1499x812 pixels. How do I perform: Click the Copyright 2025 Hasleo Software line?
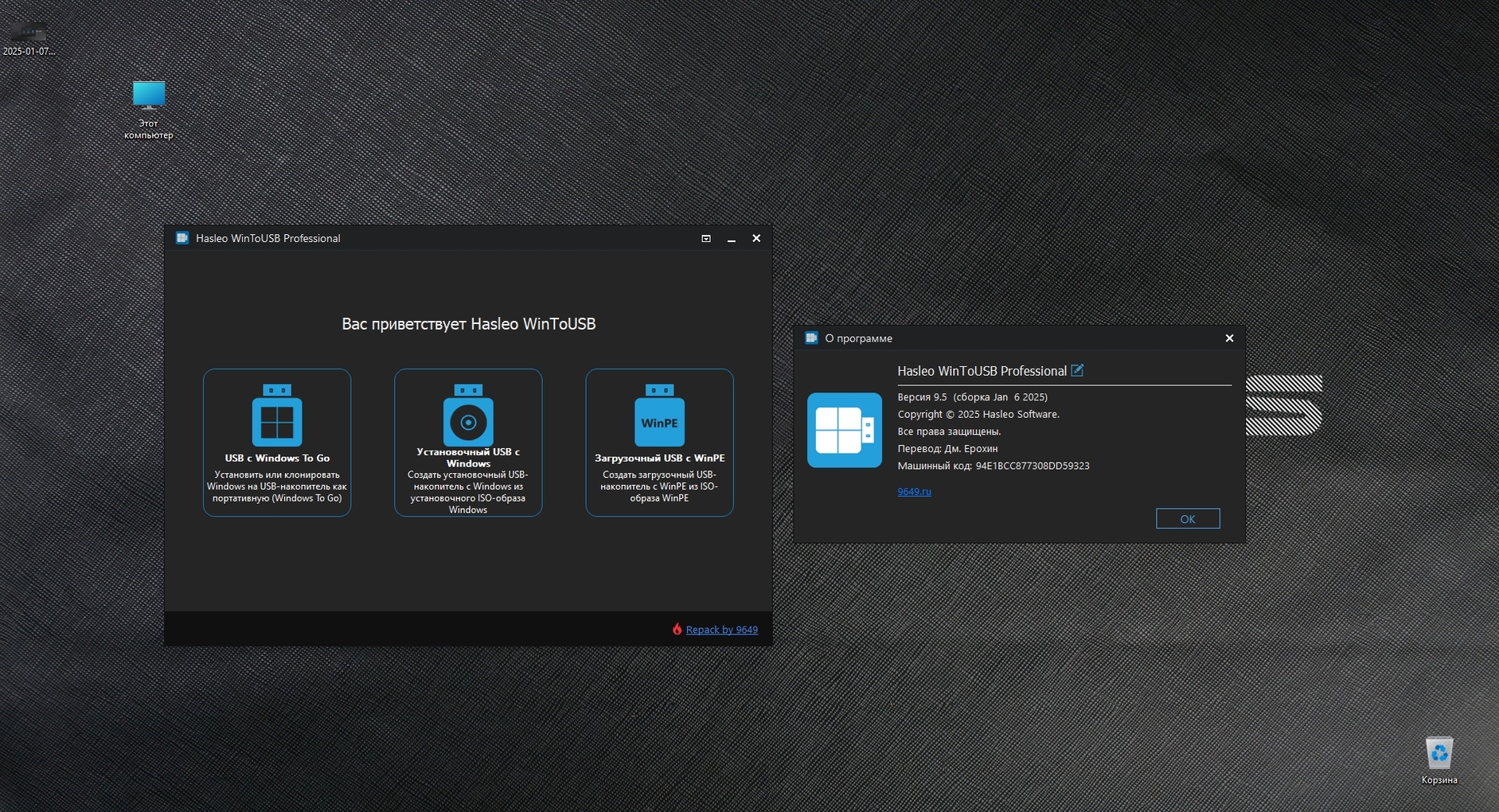coord(978,414)
